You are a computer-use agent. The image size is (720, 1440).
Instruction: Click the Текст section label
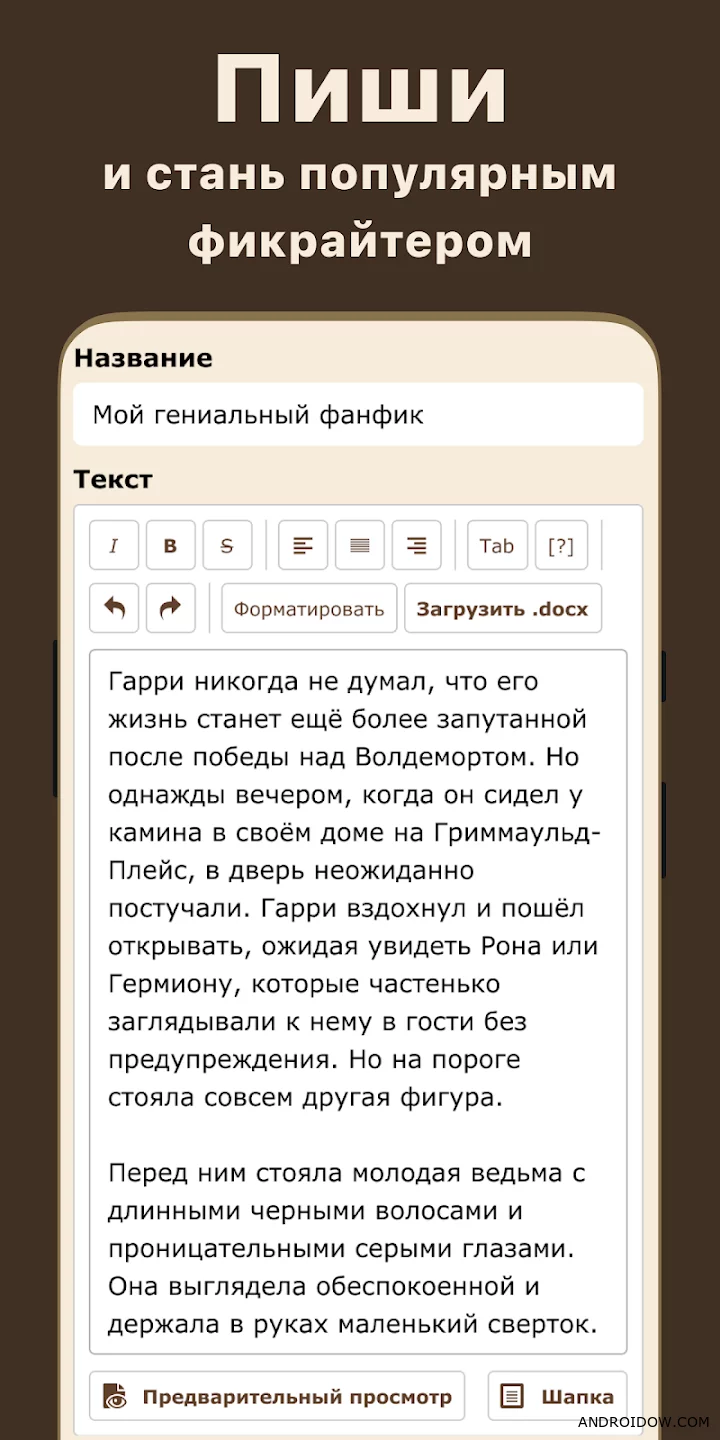pyautogui.click(x=113, y=479)
